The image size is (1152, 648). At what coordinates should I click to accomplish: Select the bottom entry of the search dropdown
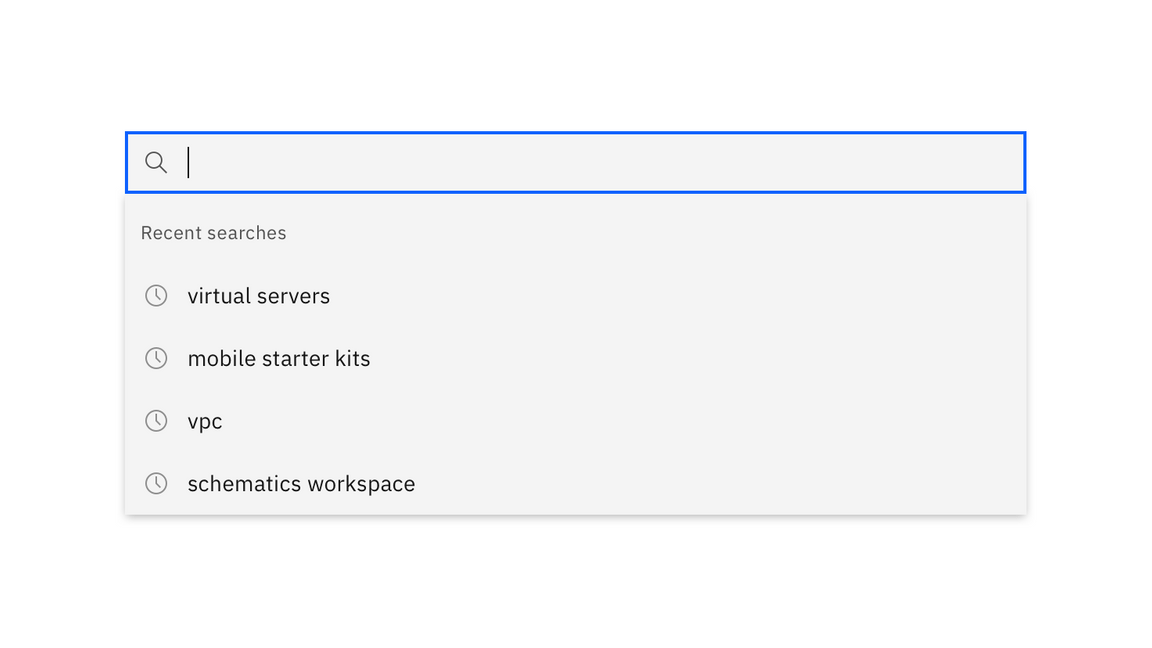point(301,483)
